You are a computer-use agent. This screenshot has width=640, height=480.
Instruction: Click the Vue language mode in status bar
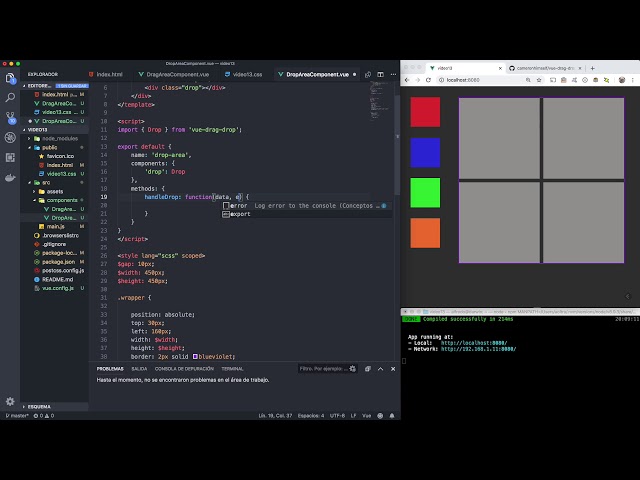coord(367,416)
